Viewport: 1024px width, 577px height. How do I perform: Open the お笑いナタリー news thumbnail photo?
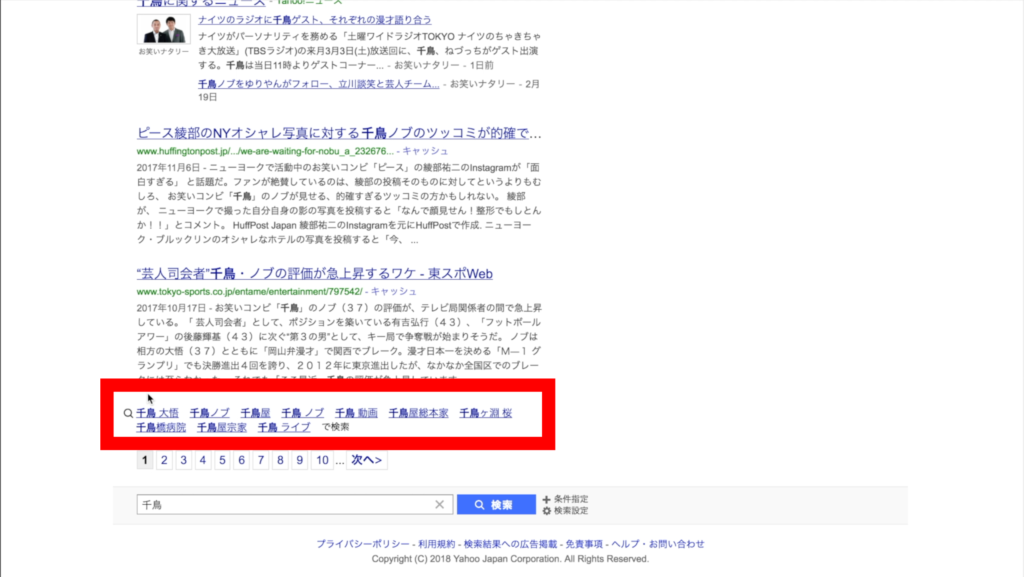(164, 29)
